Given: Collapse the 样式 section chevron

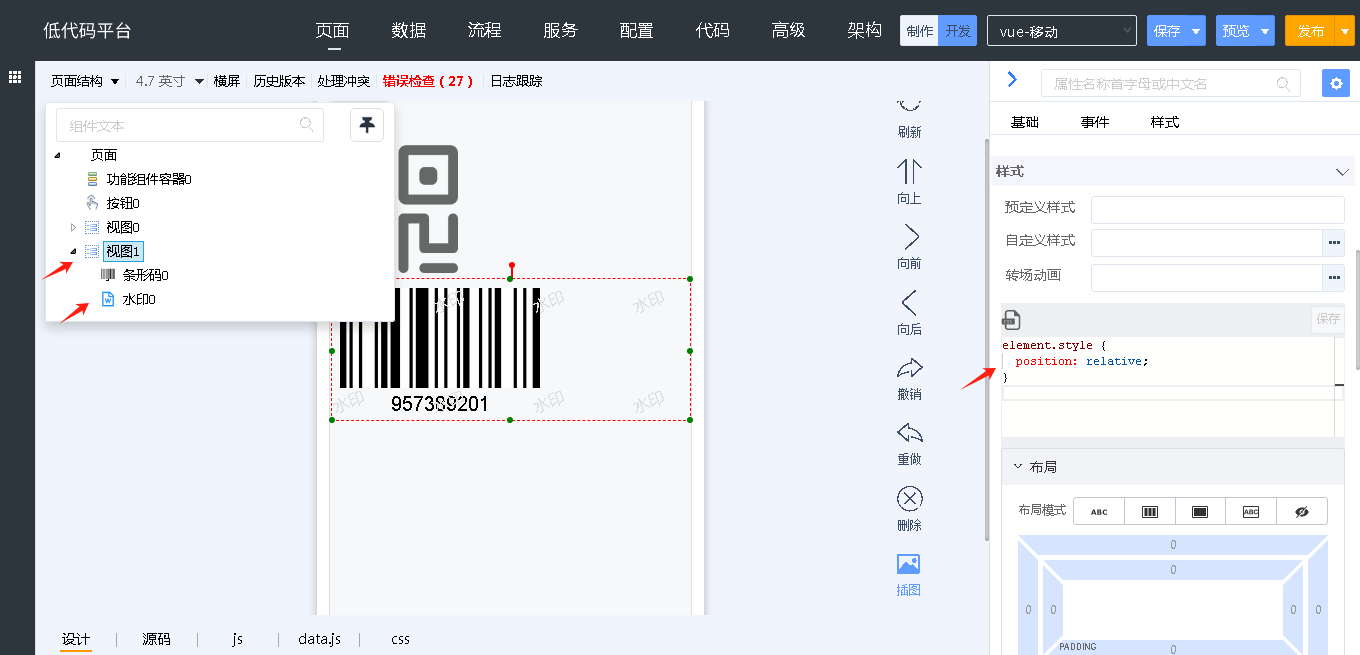Looking at the screenshot, I should coord(1343,172).
